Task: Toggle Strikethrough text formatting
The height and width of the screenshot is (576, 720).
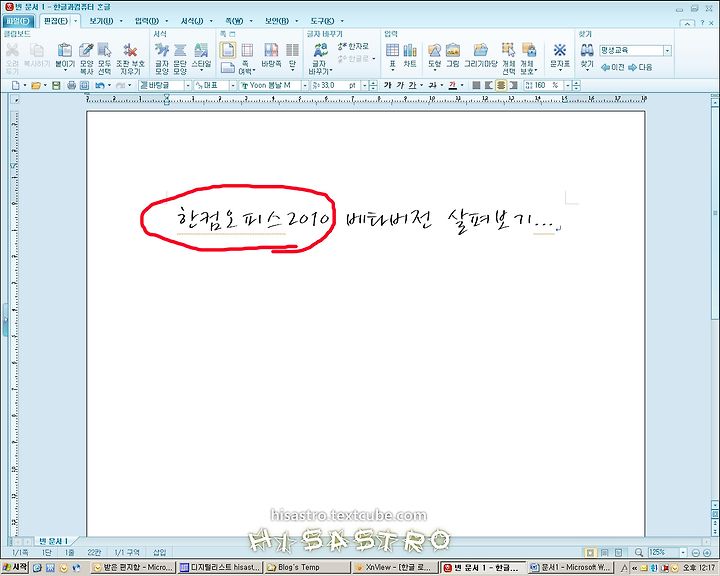Action: pos(433,85)
